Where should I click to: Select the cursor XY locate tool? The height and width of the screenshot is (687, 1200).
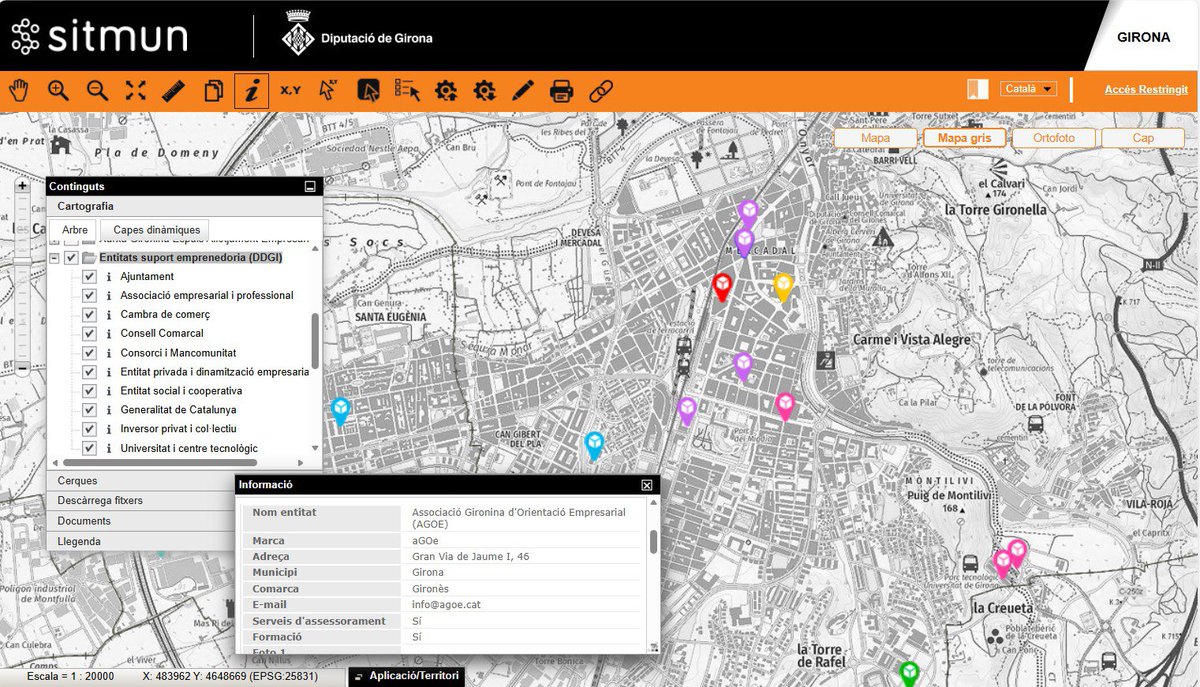(329, 91)
